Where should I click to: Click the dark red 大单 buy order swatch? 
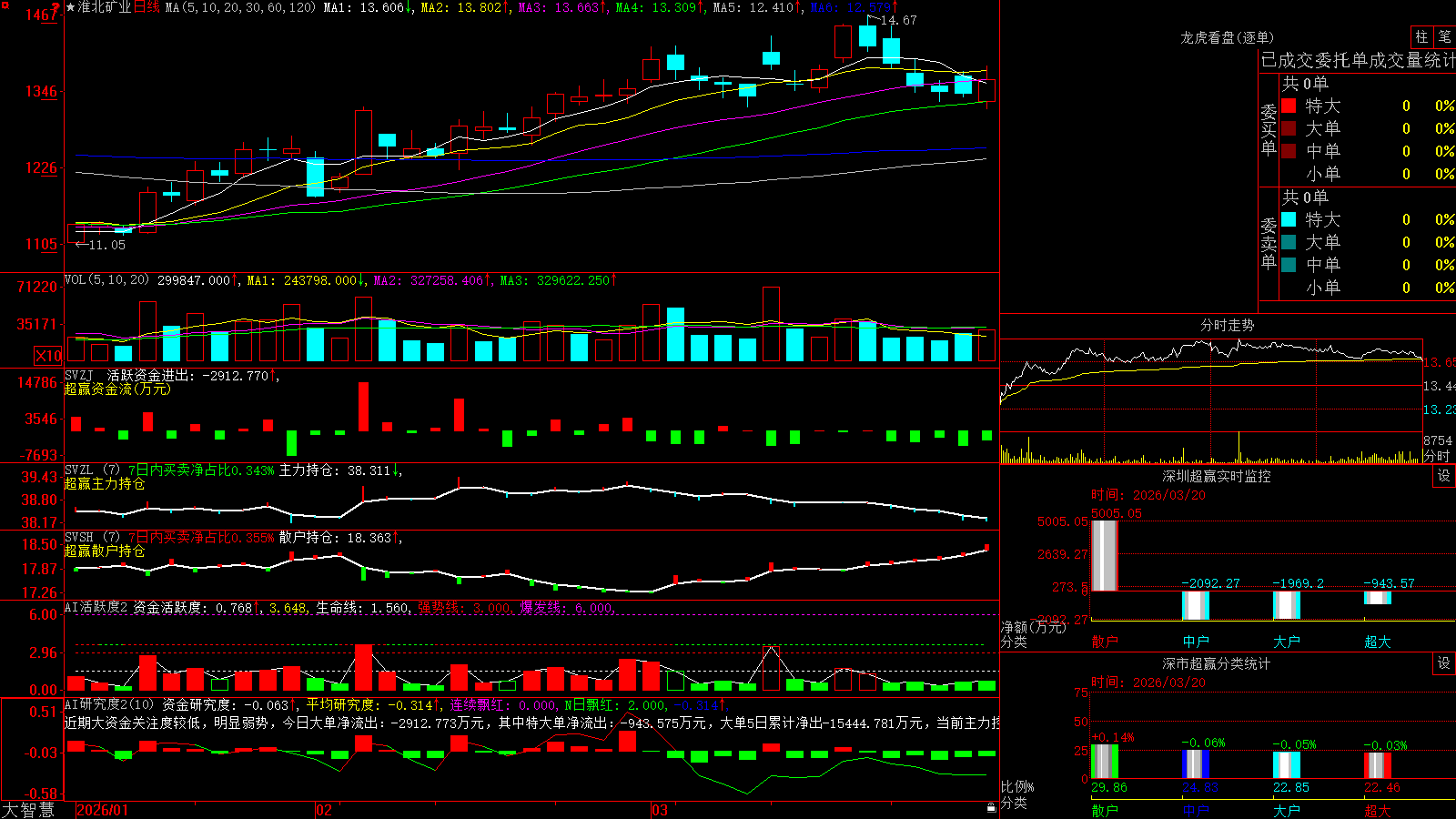click(1289, 128)
